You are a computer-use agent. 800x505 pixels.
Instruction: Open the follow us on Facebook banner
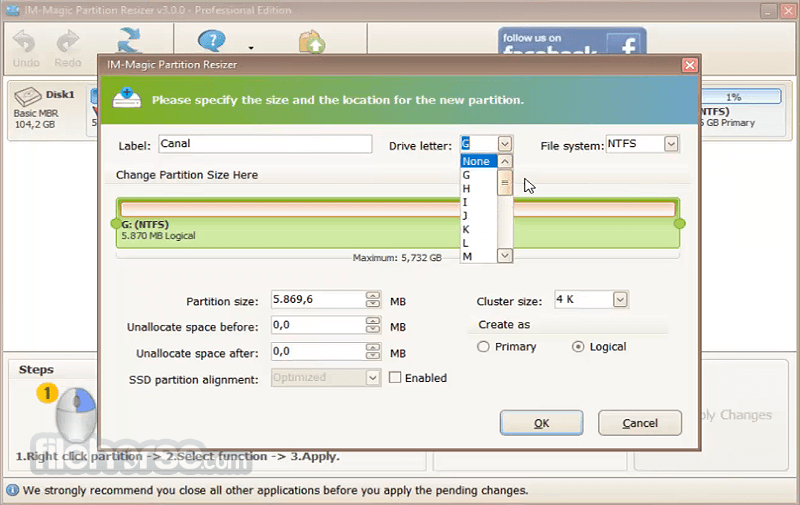572,41
